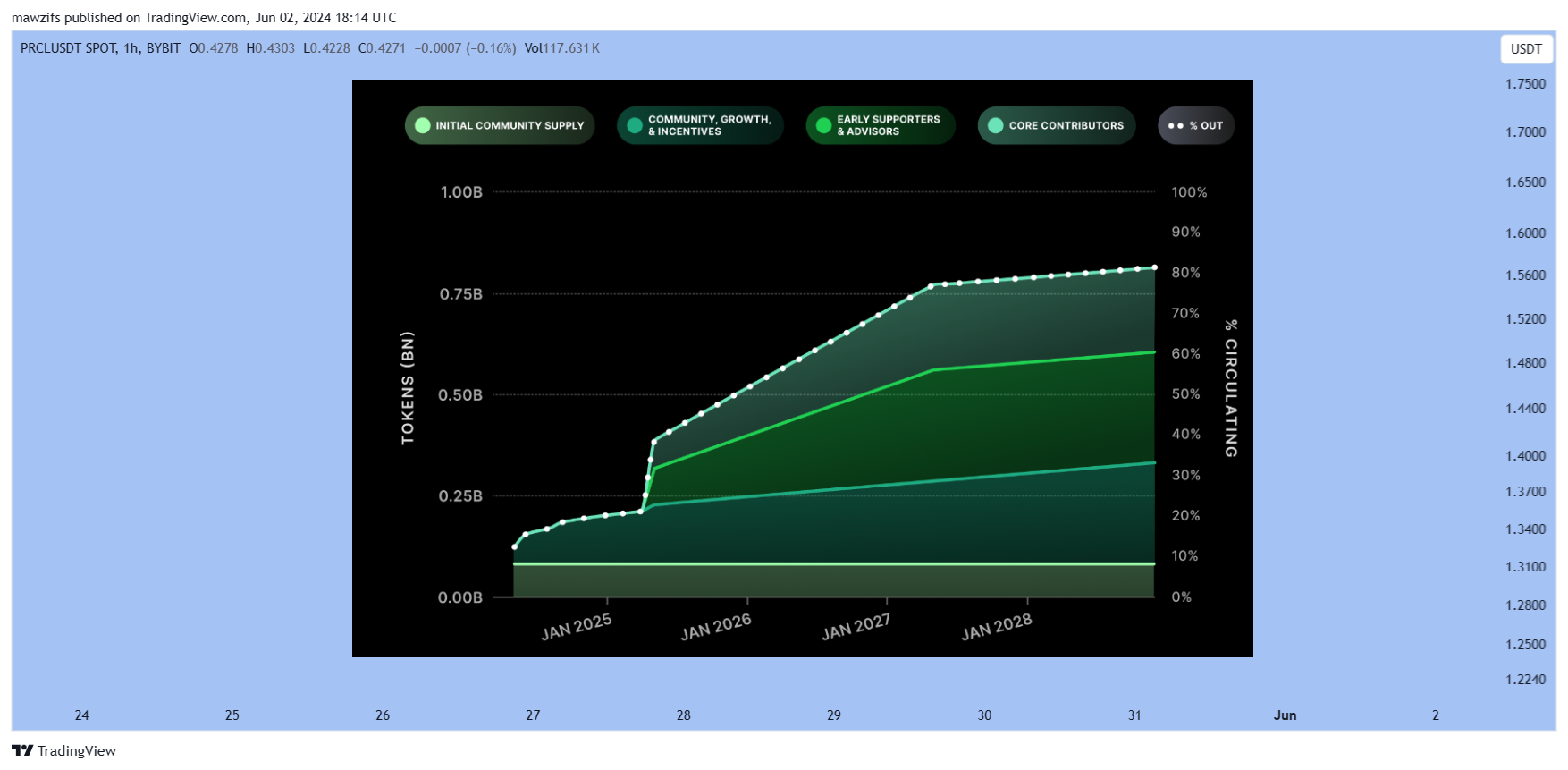The height and width of the screenshot is (770, 1568).
Task: Click the TOKENS (BN) vertical axis title
Action: click(408, 388)
